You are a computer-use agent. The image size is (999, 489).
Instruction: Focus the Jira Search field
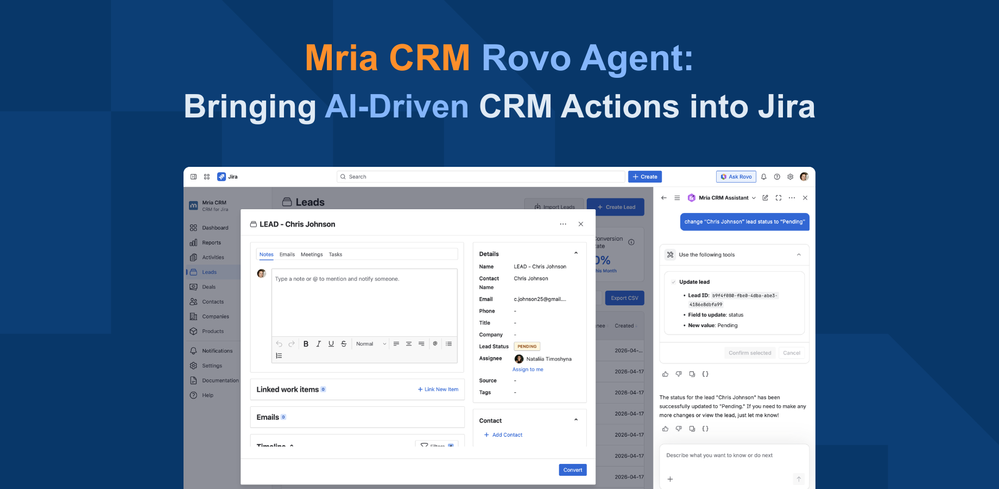tap(481, 176)
